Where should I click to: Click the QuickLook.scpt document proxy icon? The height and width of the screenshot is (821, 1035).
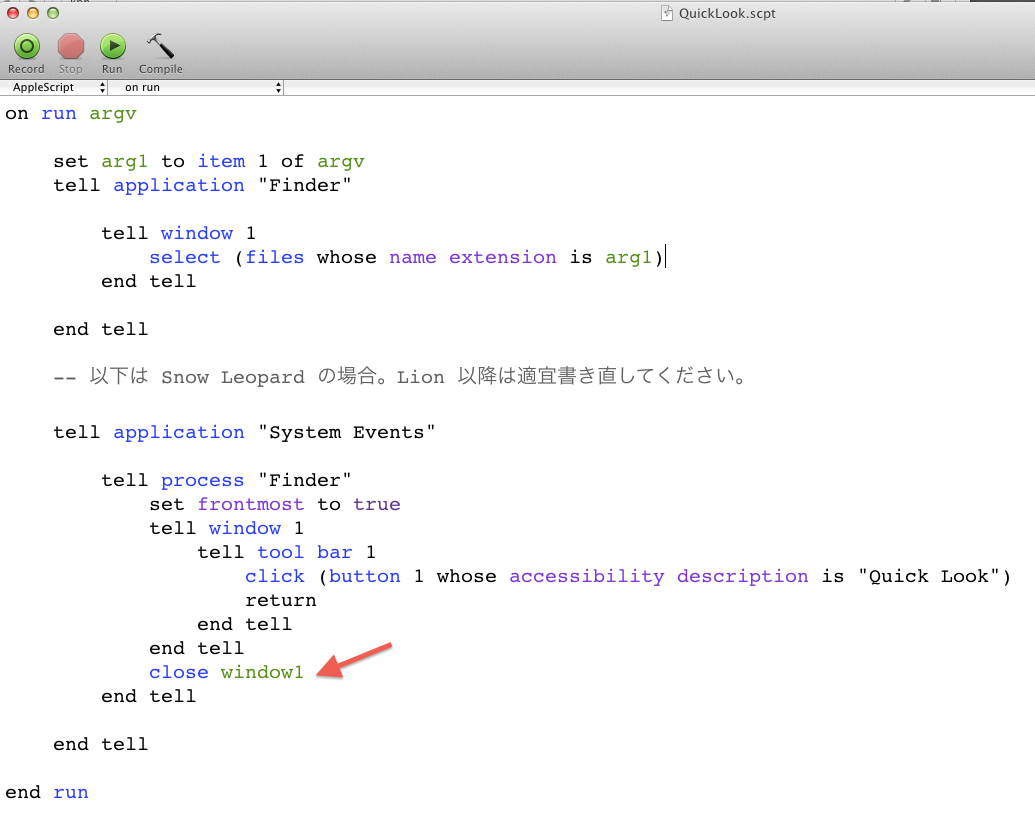(667, 14)
